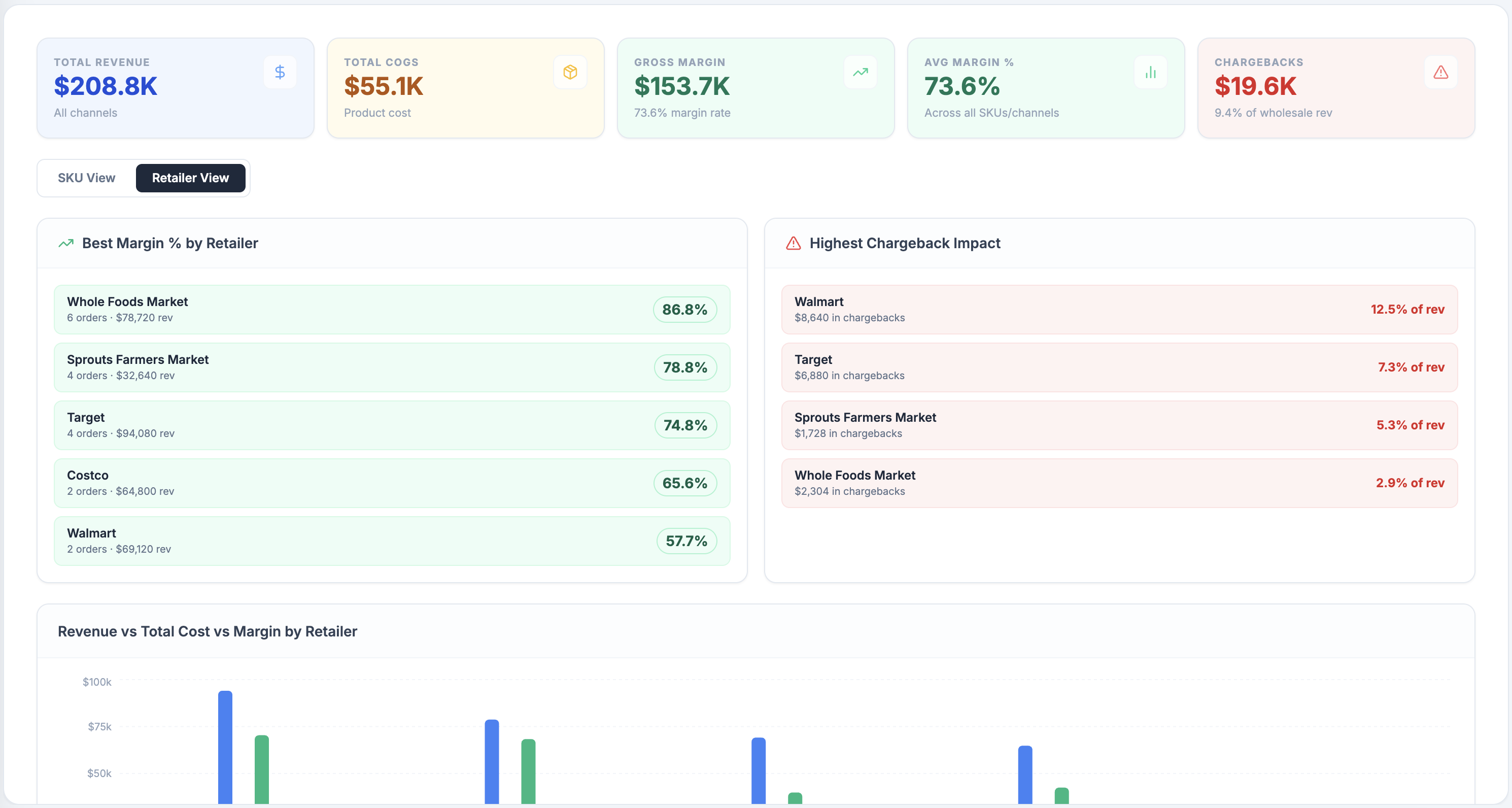
Task: Select the Target margin row
Action: [x=392, y=425]
